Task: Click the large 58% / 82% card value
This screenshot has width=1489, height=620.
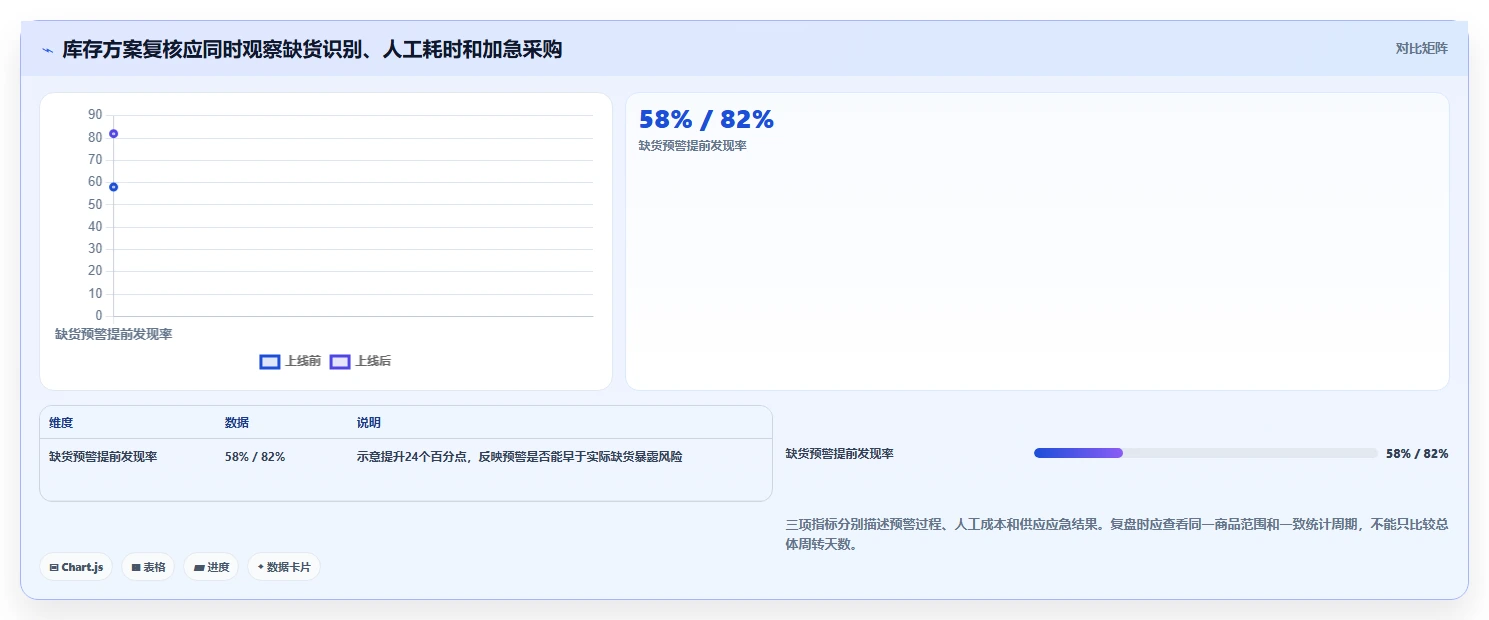Action: [706, 119]
